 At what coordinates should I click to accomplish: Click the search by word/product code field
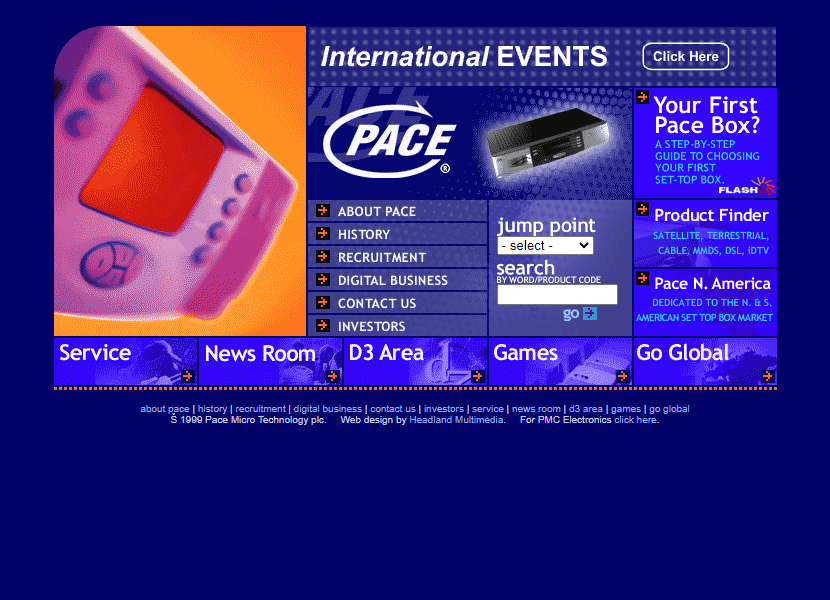(557, 294)
